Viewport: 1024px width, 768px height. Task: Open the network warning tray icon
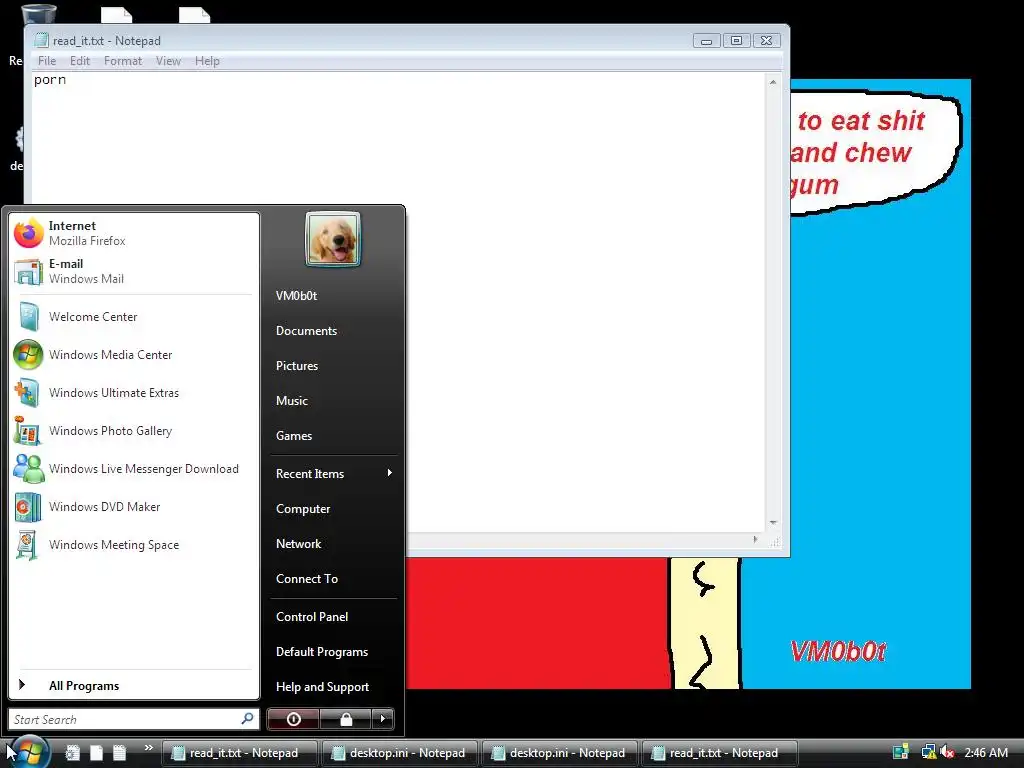click(928, 752)
